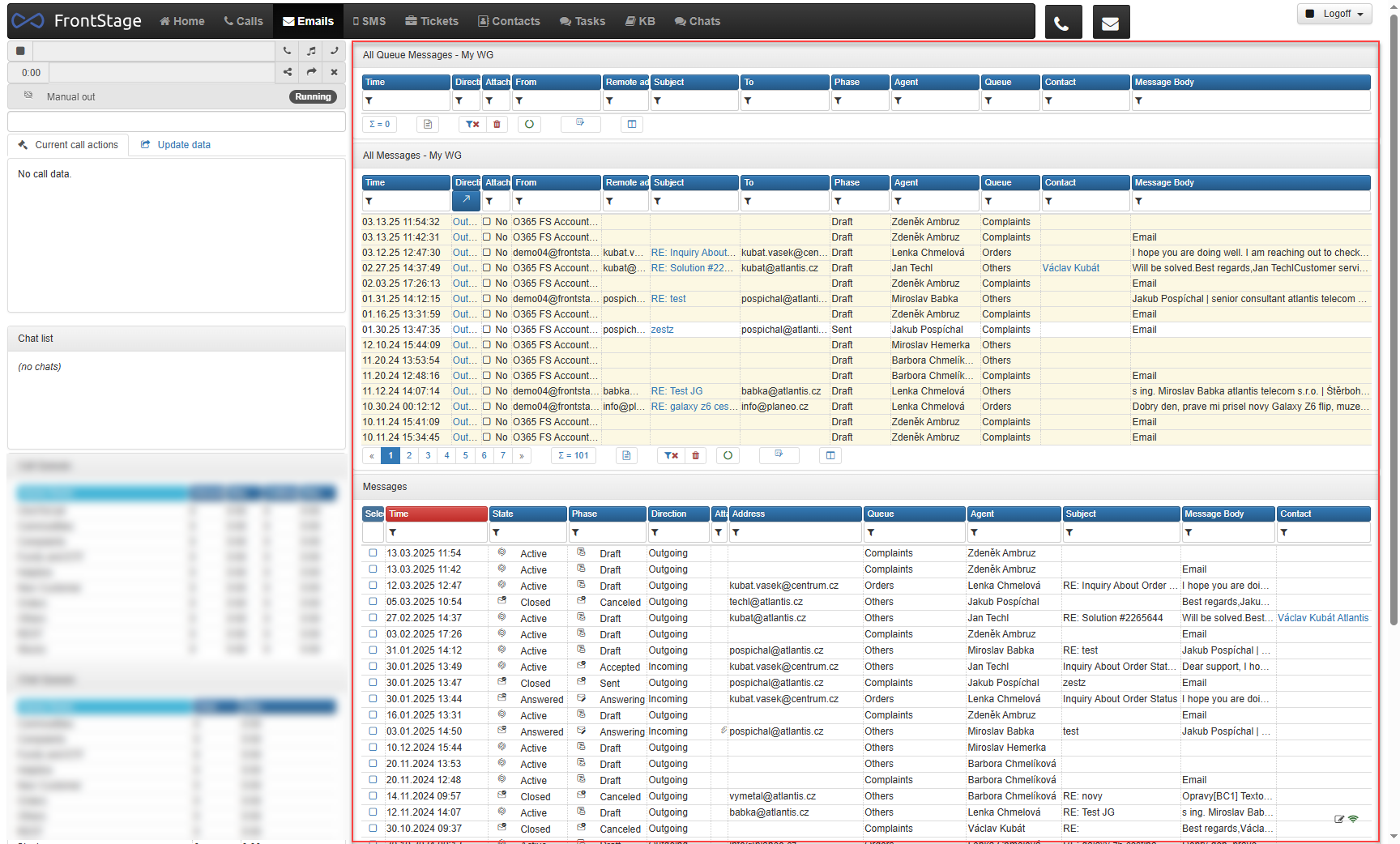Click the red trash icon in All Messages toolbar
Viewport: 1400px width, 844px height.
(696, 455)
